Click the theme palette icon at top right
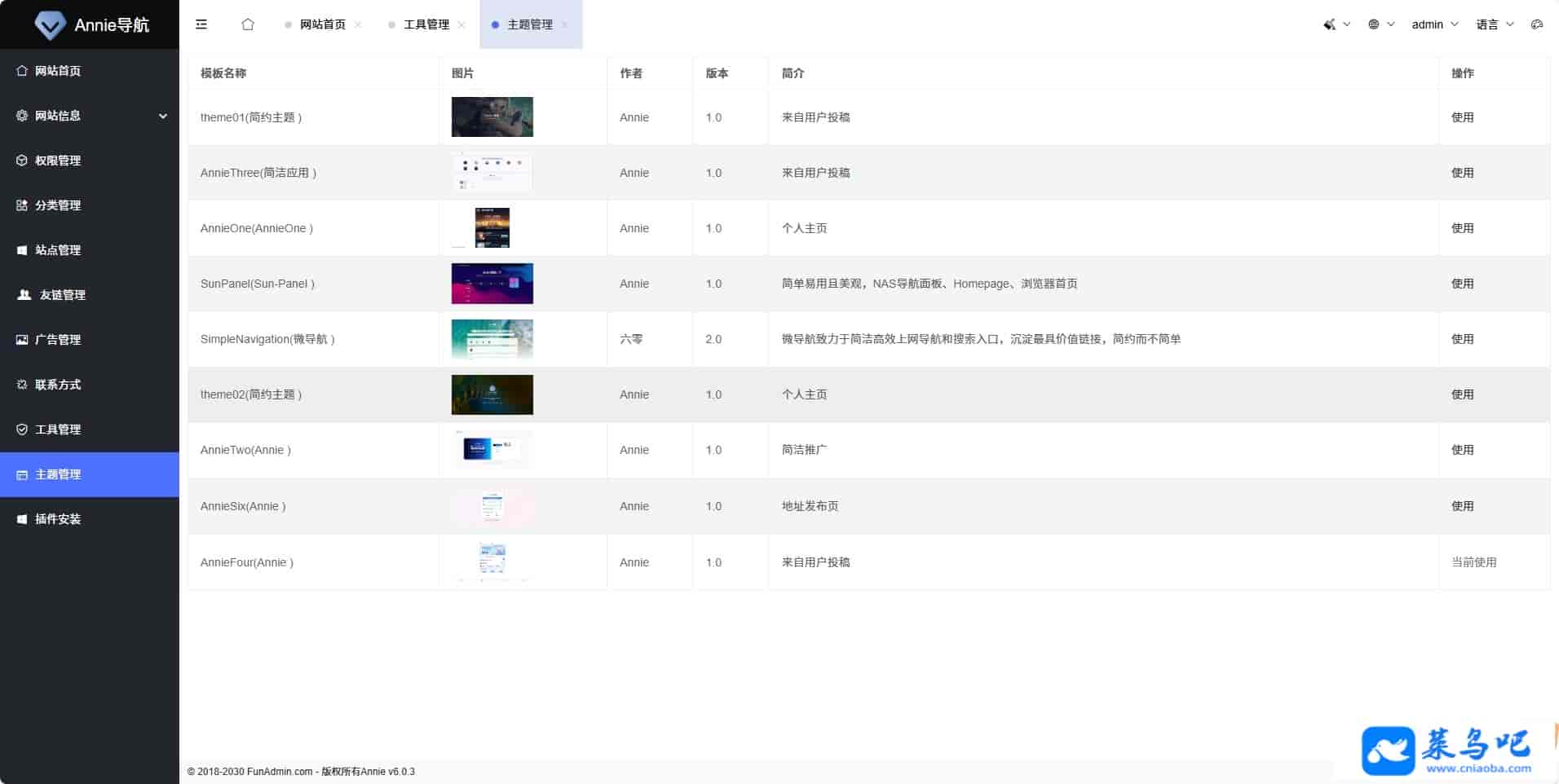1559x784 pixels. click(1536, 24)
